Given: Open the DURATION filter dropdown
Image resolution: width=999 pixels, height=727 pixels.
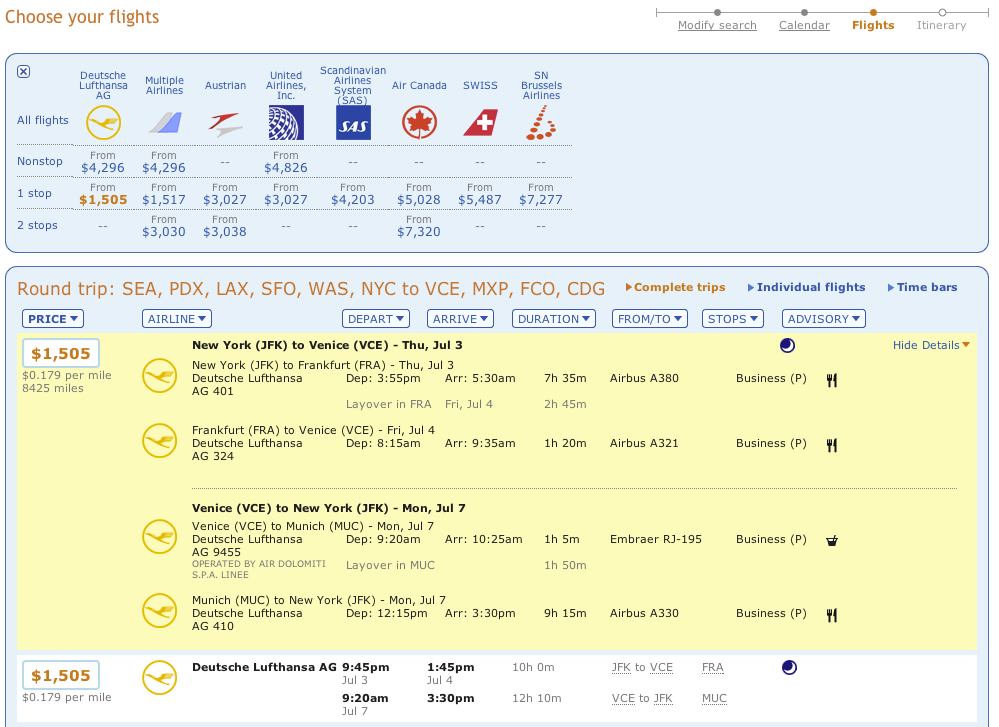Looking at the screenshot, I should pos(554,319).
